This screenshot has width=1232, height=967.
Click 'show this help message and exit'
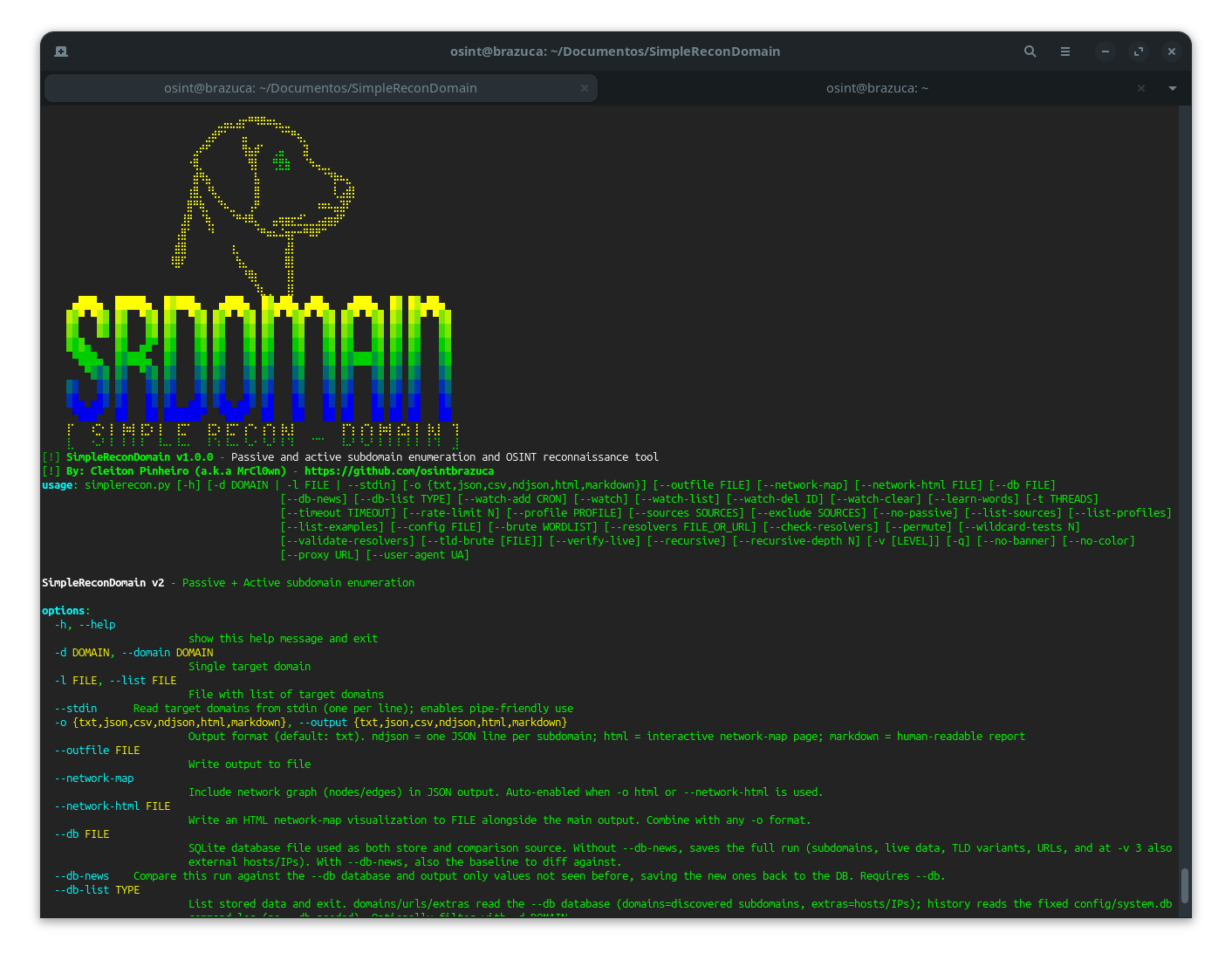coord(283,639)
